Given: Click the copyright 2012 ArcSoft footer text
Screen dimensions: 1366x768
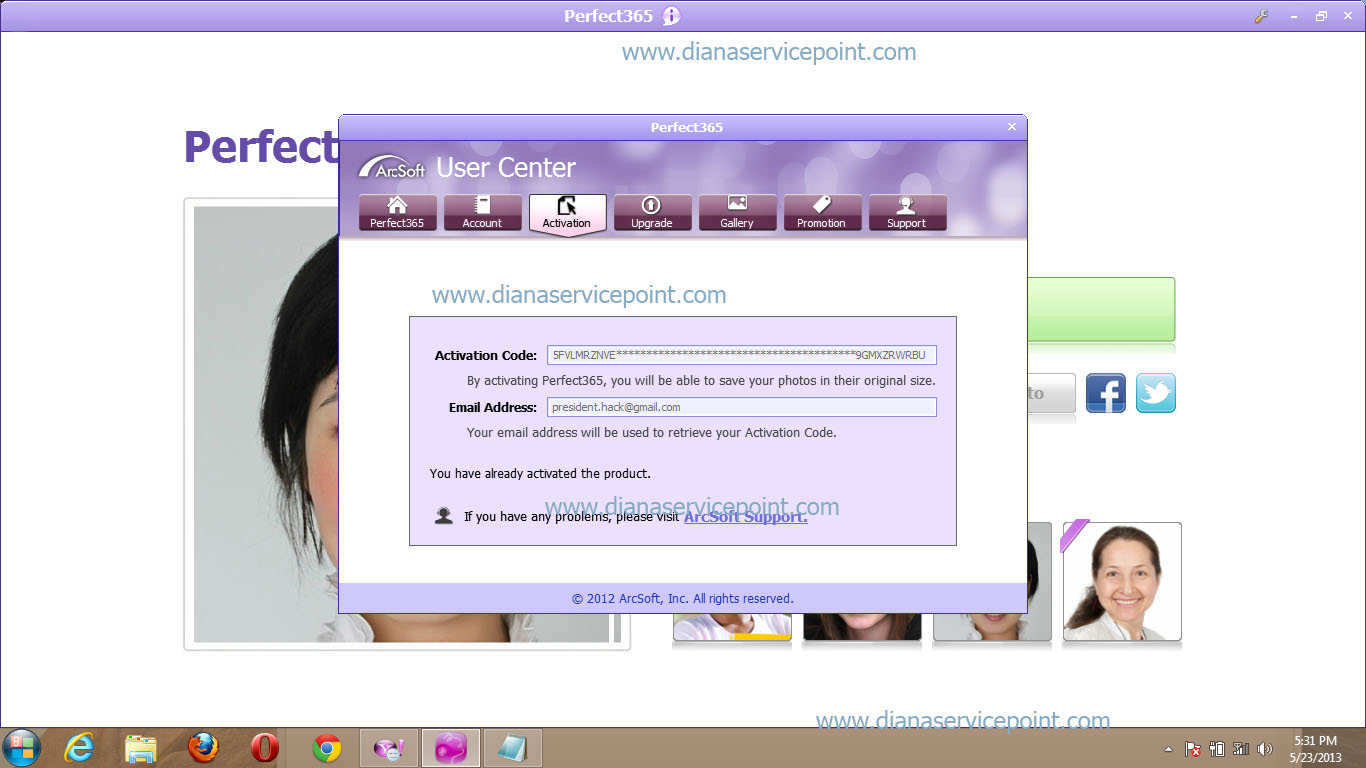Looking at the screenshot, I should coord(683,599).
